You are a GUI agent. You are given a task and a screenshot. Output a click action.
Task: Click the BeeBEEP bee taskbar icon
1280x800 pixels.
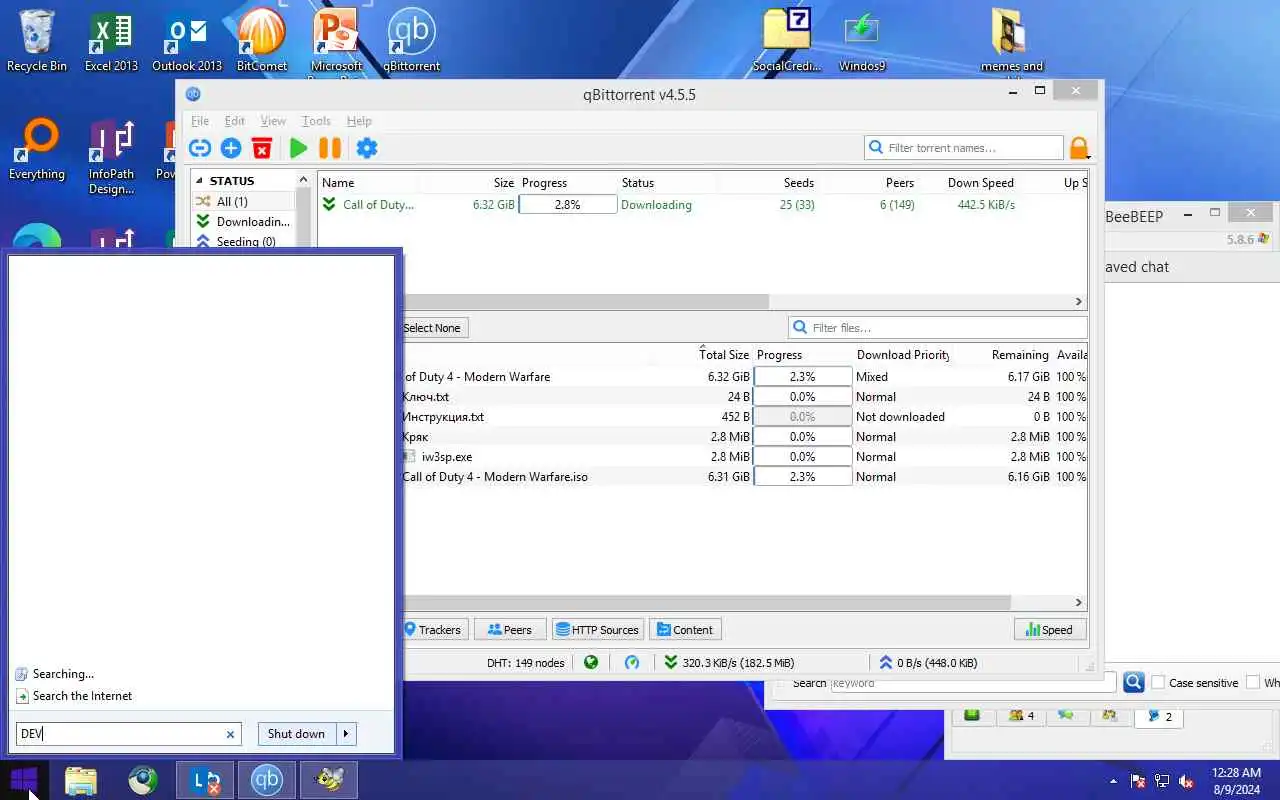[x=328, y=780]
